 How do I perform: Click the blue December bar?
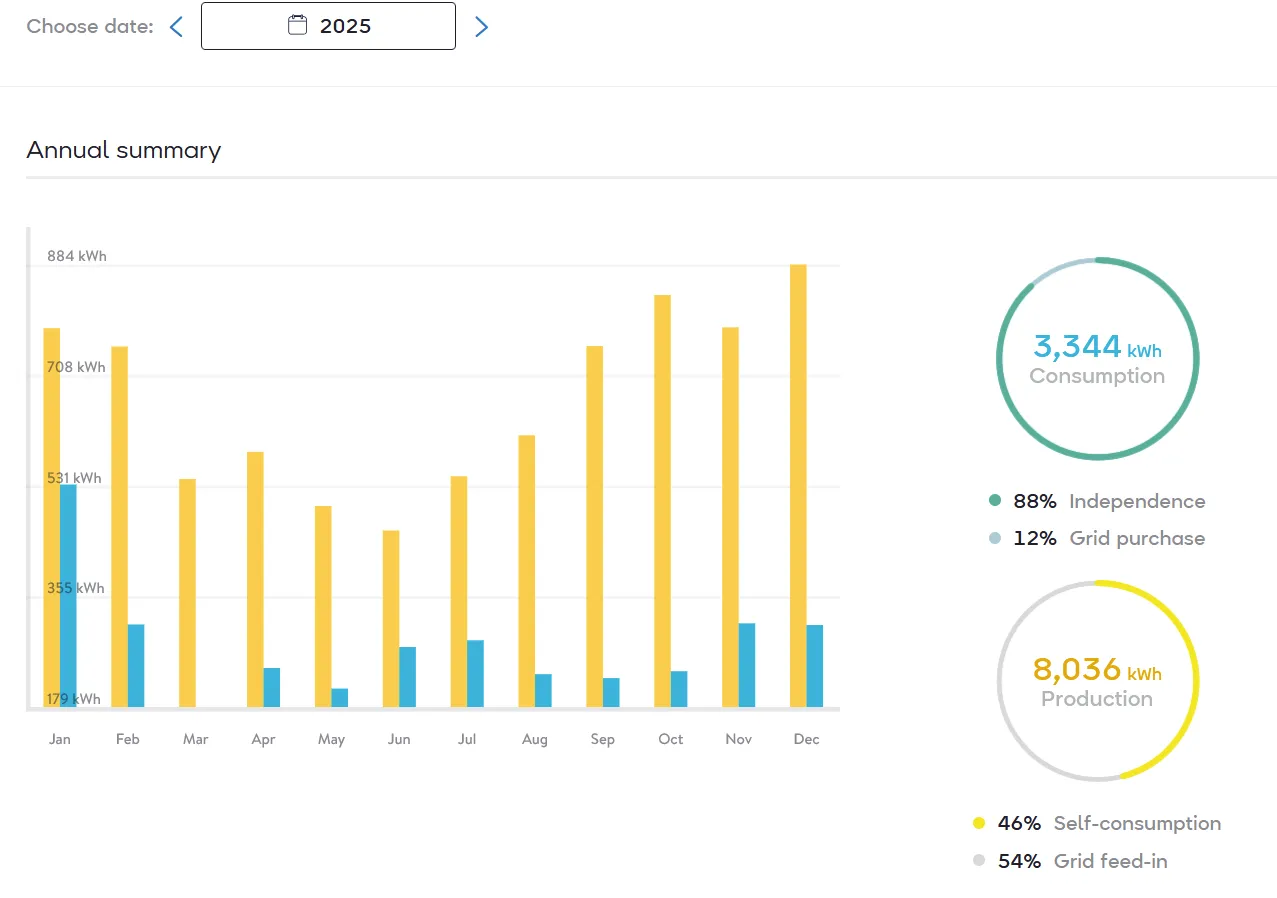[x=814, y=666]
